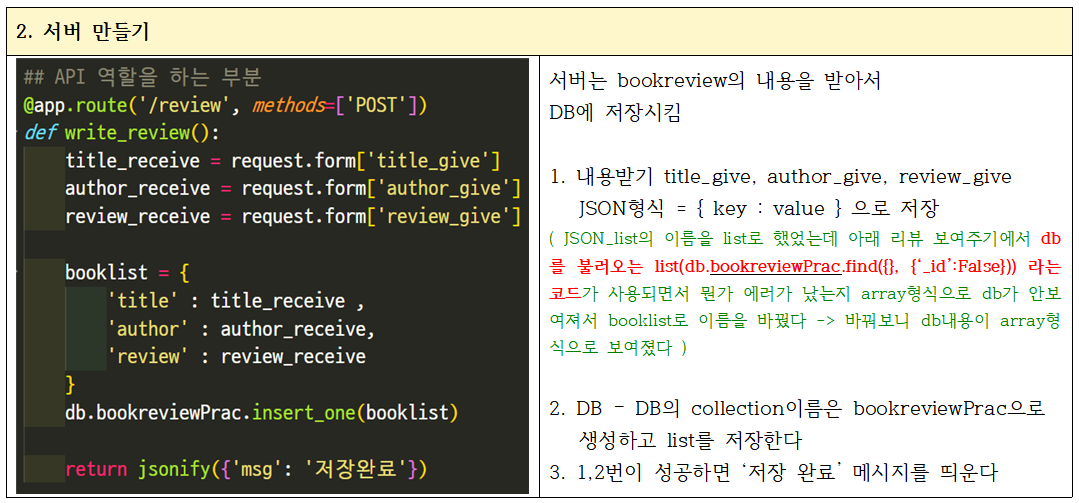Click the 'booklist = {' line
This screenshot has width=1079, height=503.
(127, 272)
